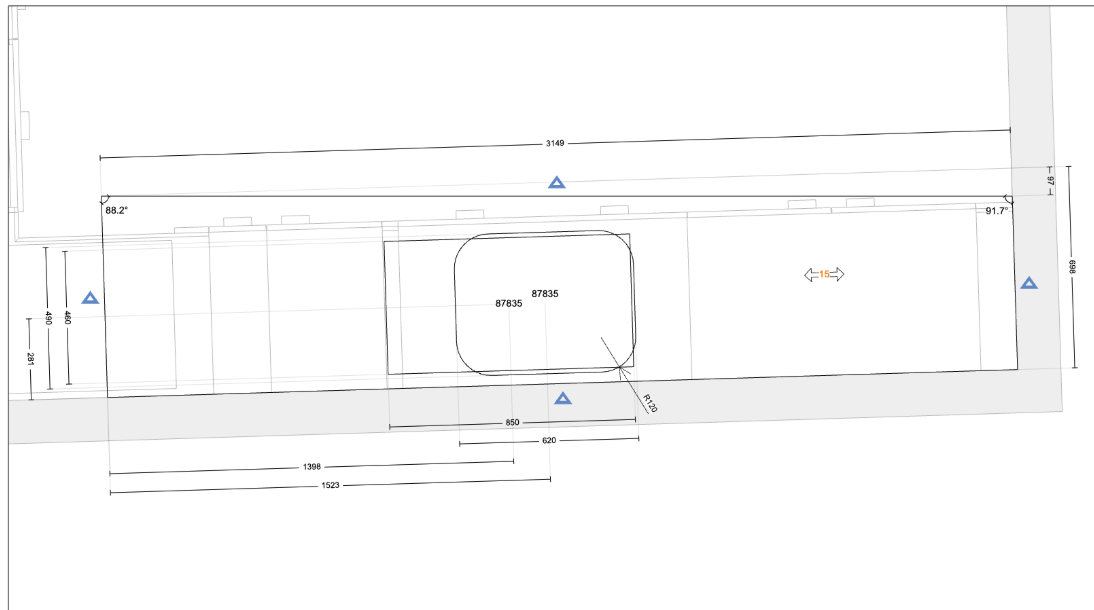
Task: Click the right arrow of the orange 15 marker
Action: click(x=838, y=272)
